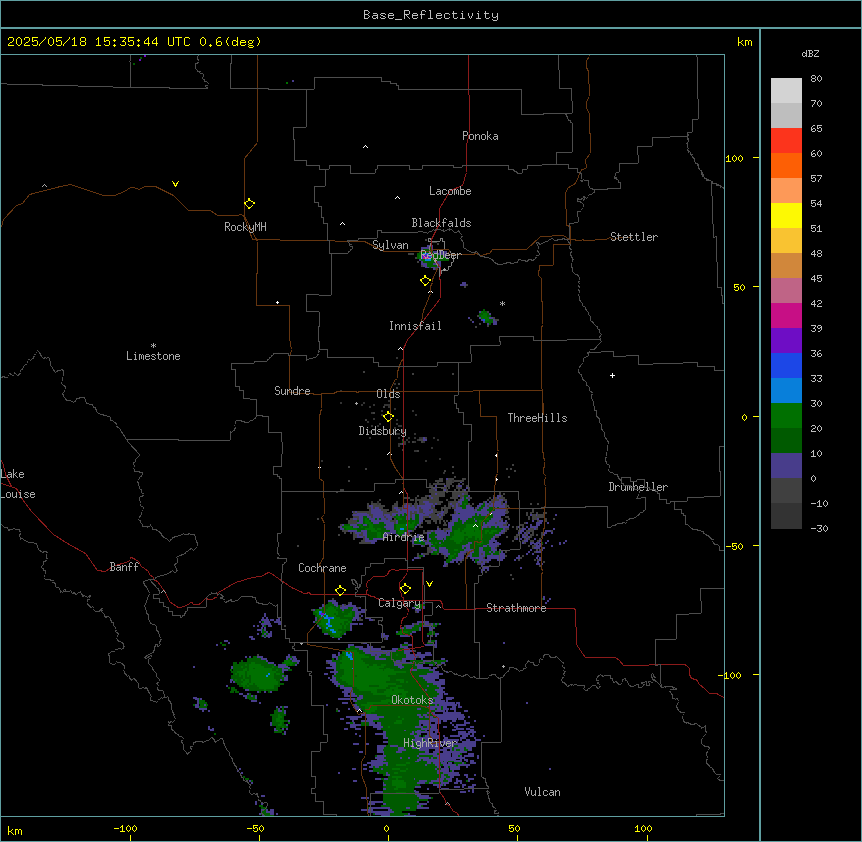Click the RedDeer city label
Screen dimensions: 862x842
(x=440, y=255)
